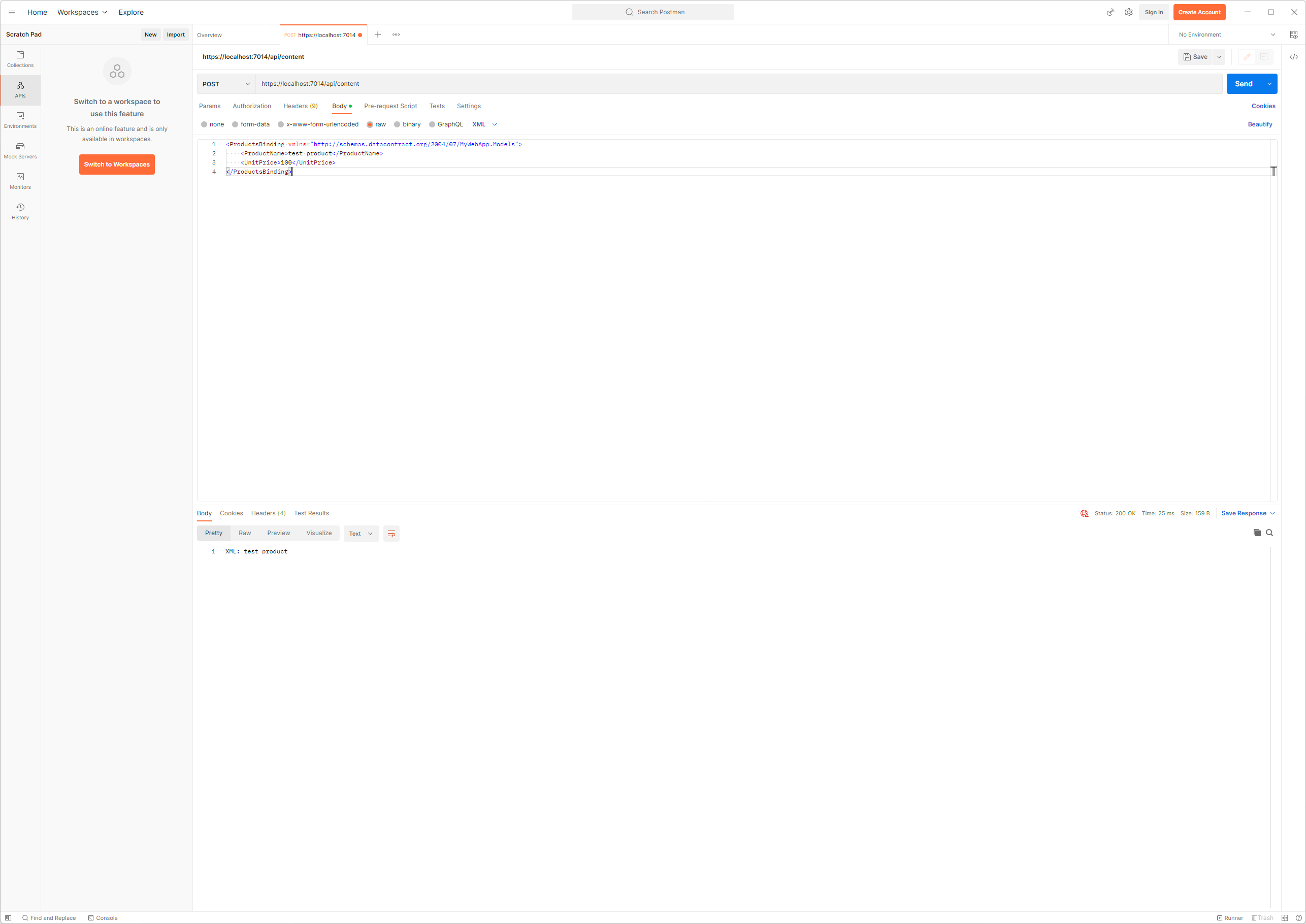This screenshot has width=1306, height=924.
Task: Open the settings gear icon
Action: pos(1128,12)
